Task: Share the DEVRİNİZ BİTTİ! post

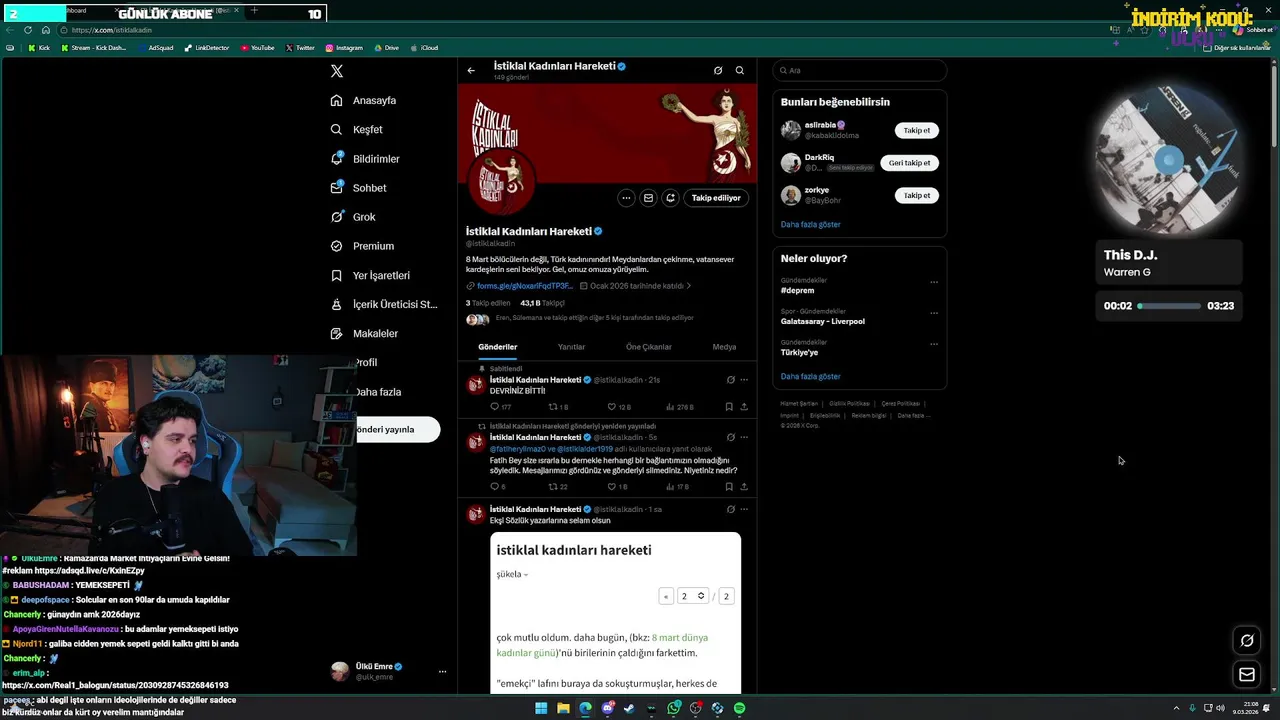Action: tap(744, 407)
